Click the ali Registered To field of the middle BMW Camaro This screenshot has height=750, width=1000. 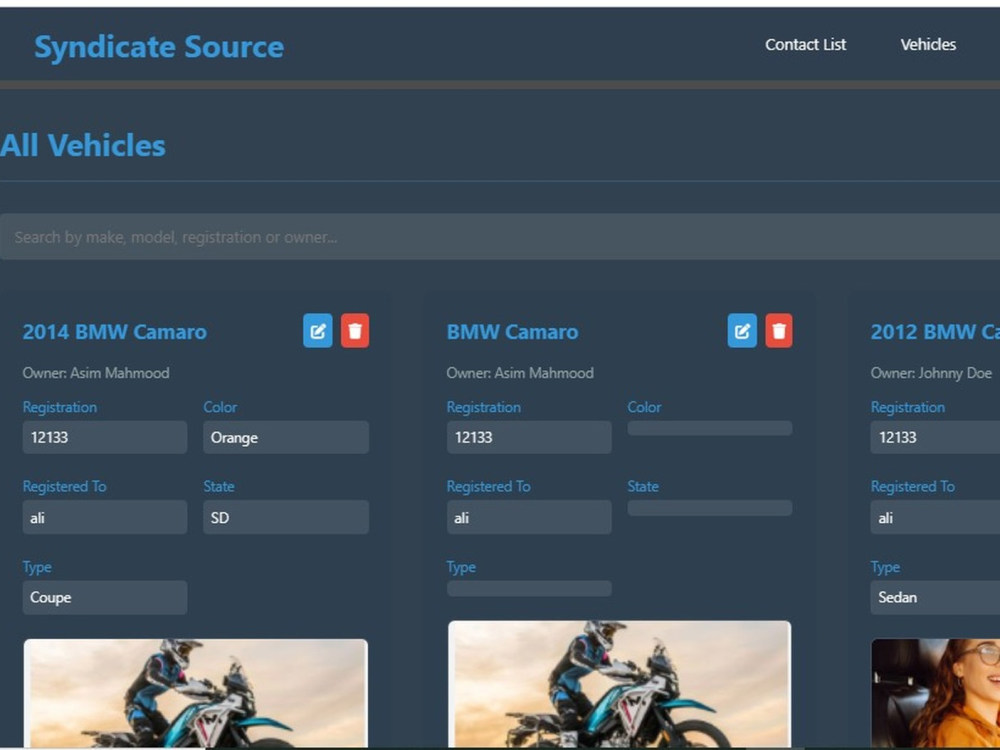529,517
